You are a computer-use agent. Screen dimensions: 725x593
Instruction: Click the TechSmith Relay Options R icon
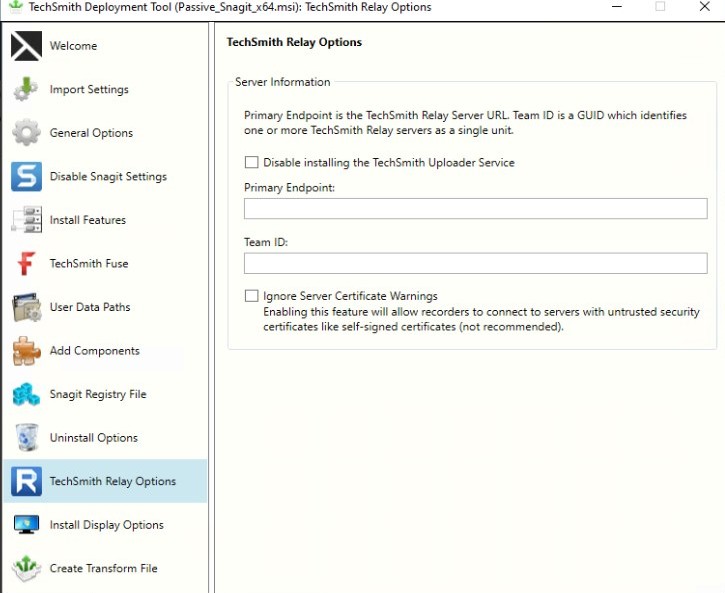[x=26, y=481]
